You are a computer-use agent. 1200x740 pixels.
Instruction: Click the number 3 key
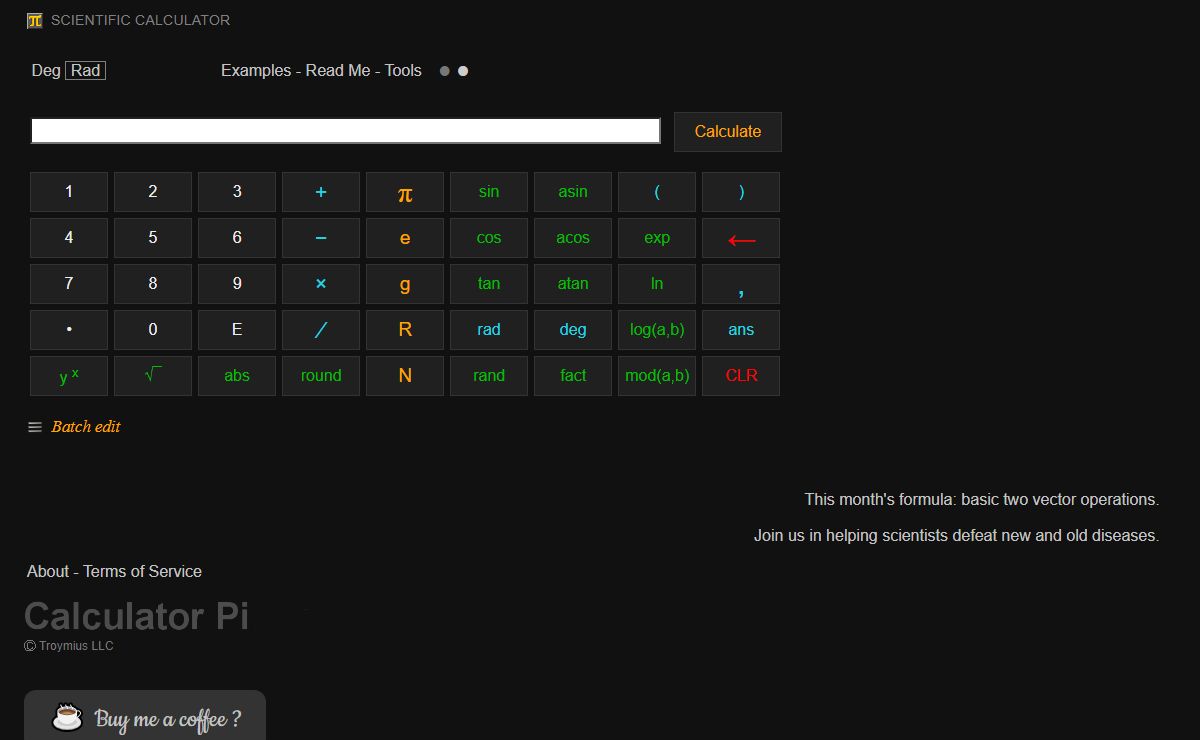point(237,192)
